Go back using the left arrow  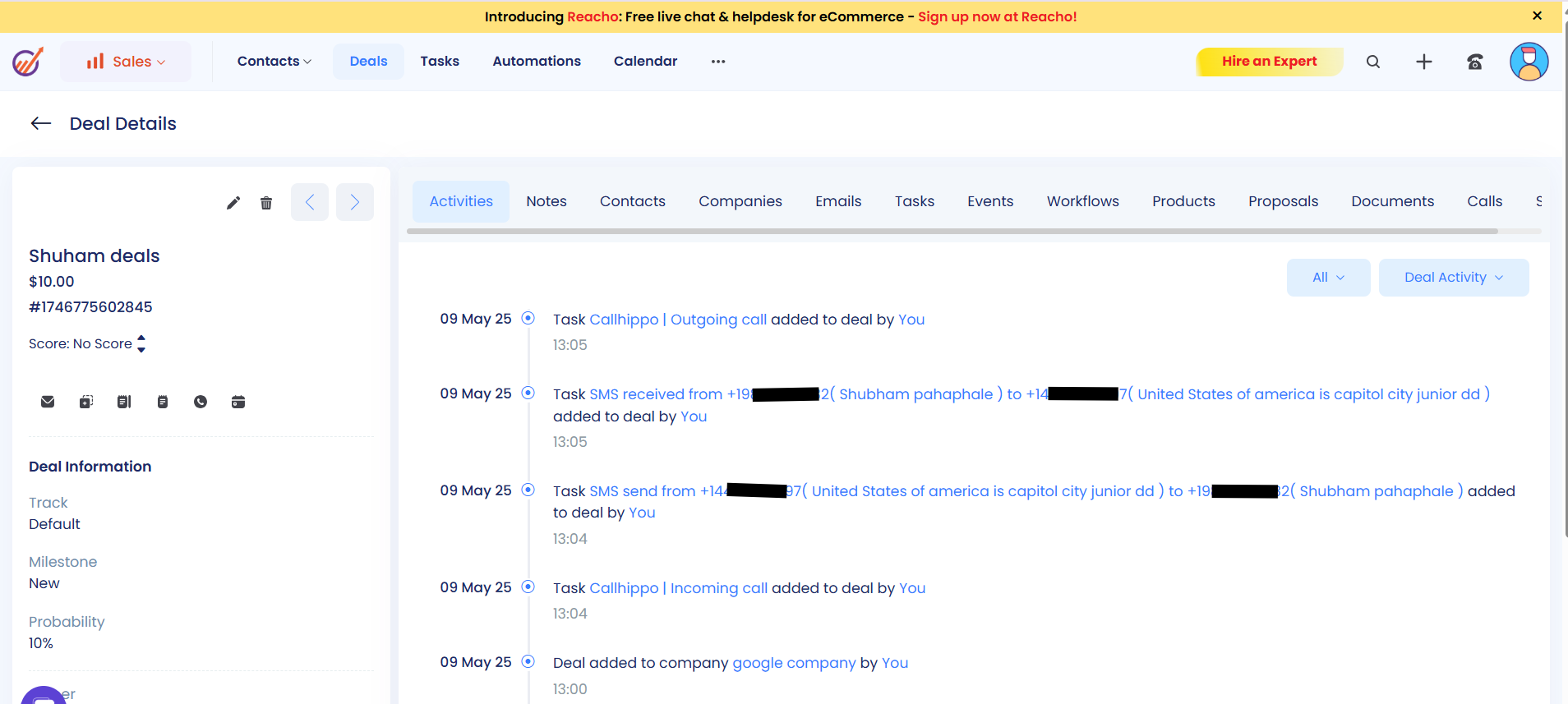coord(41,123)
